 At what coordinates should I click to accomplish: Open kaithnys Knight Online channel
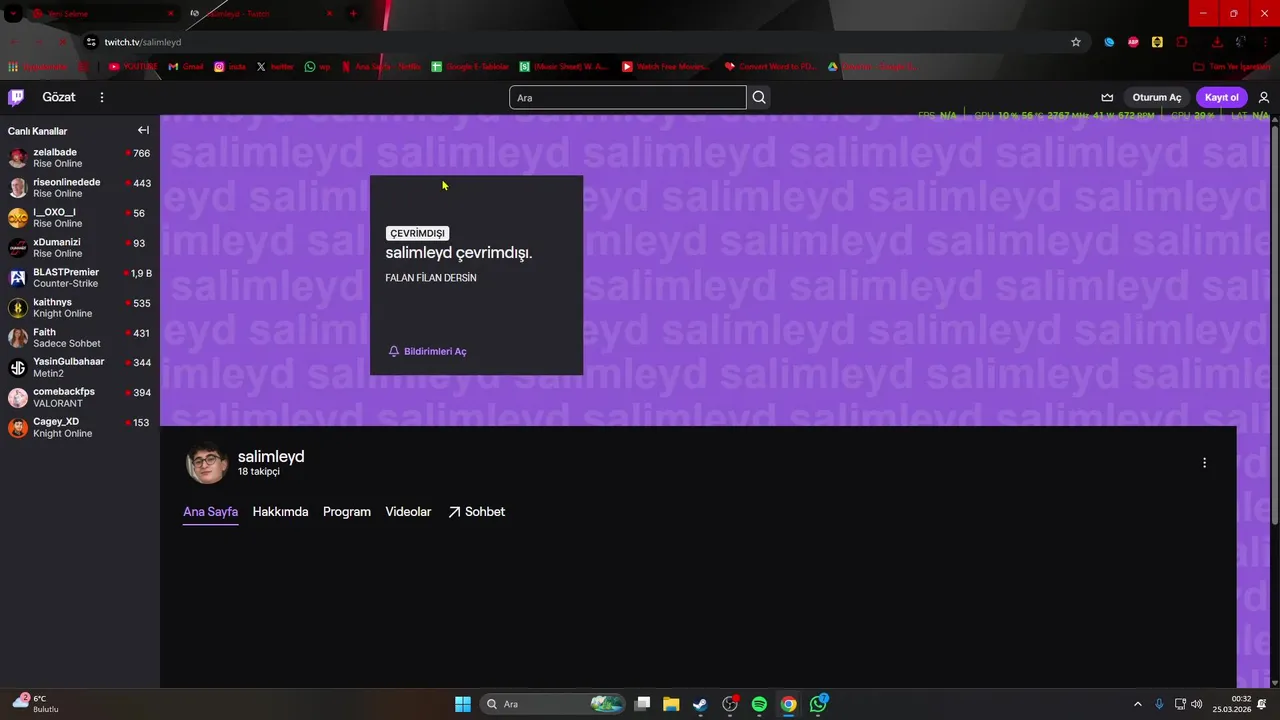click(x=79, y=308)
